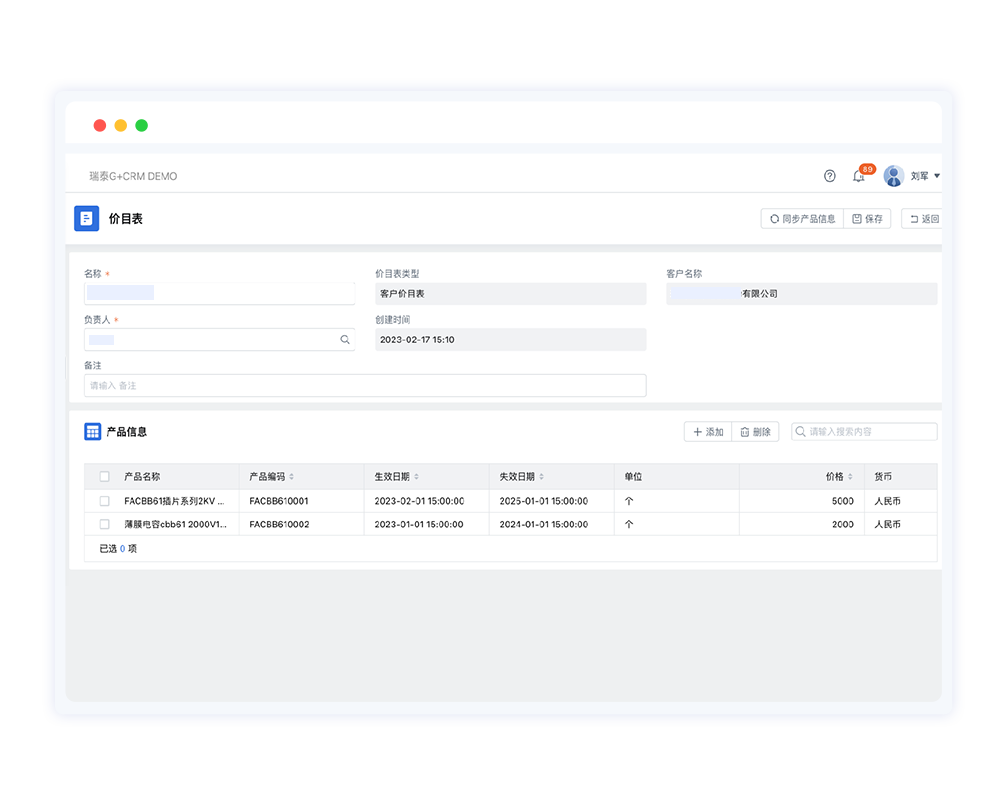Click the help question mark icon
The image size is (1000, 800).
[x=829, y=176]
